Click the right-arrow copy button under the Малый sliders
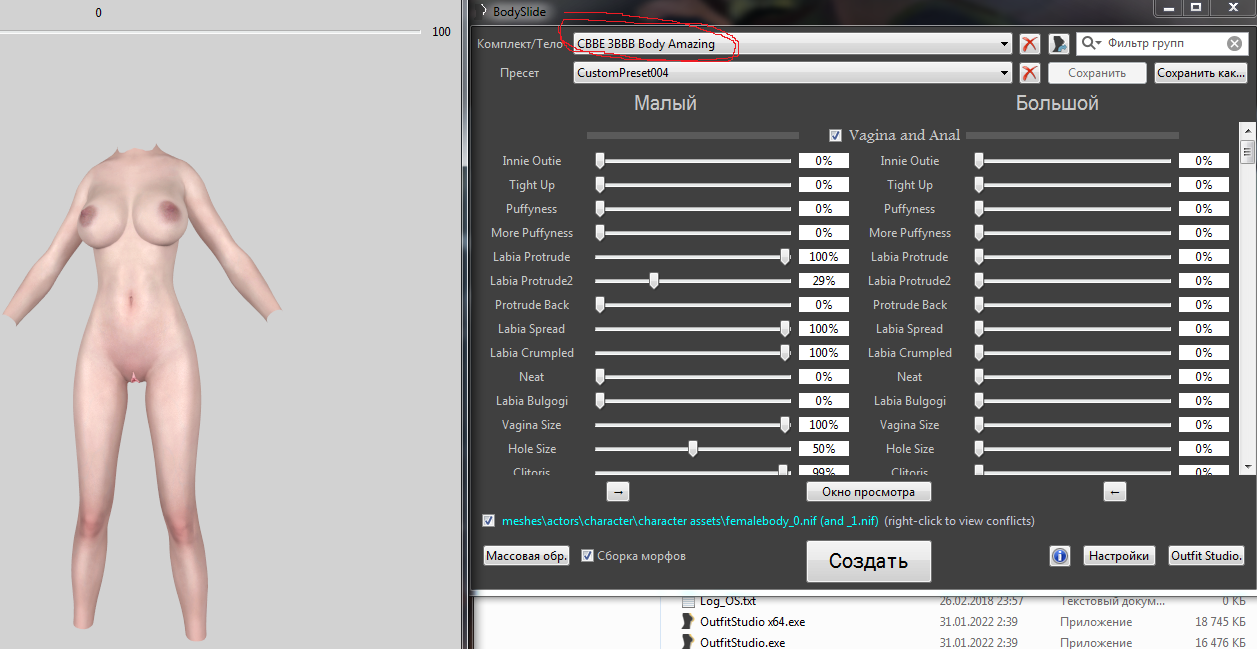Image resolution: width=1257 pixels, height=649 pixels. [x=618, y=491]
